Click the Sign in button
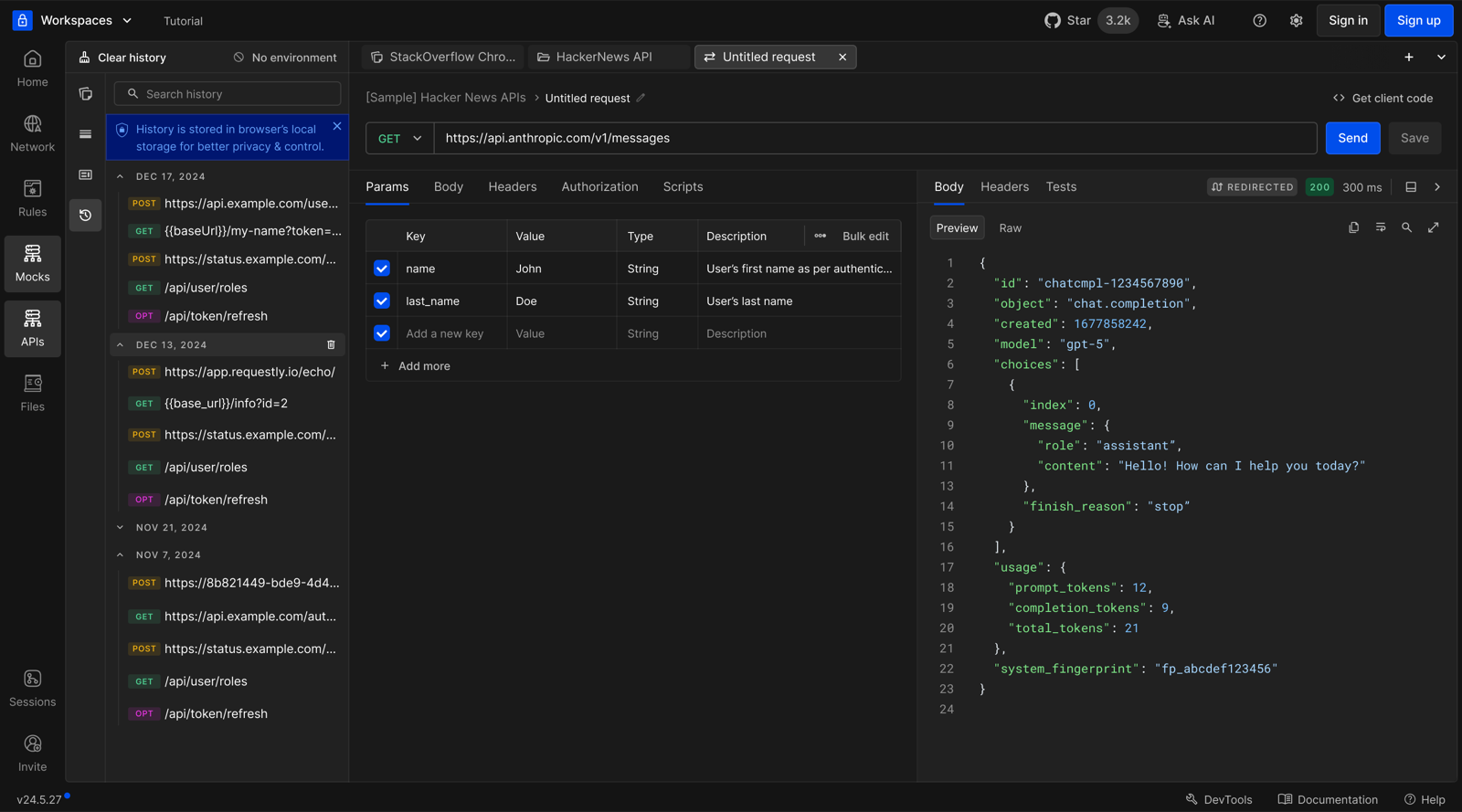 click(x=1348, y=20)
